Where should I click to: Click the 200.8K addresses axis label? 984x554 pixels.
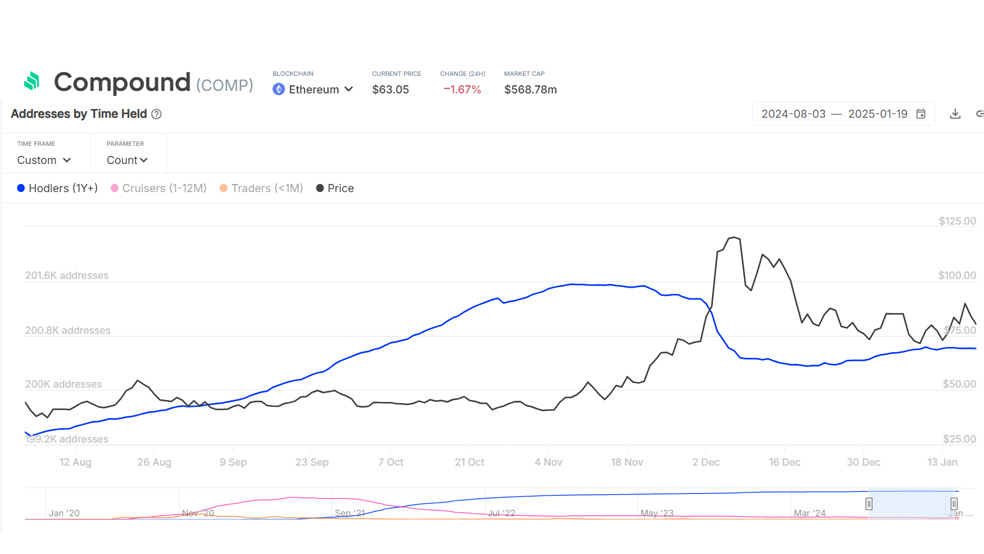[x=67, y=330]
